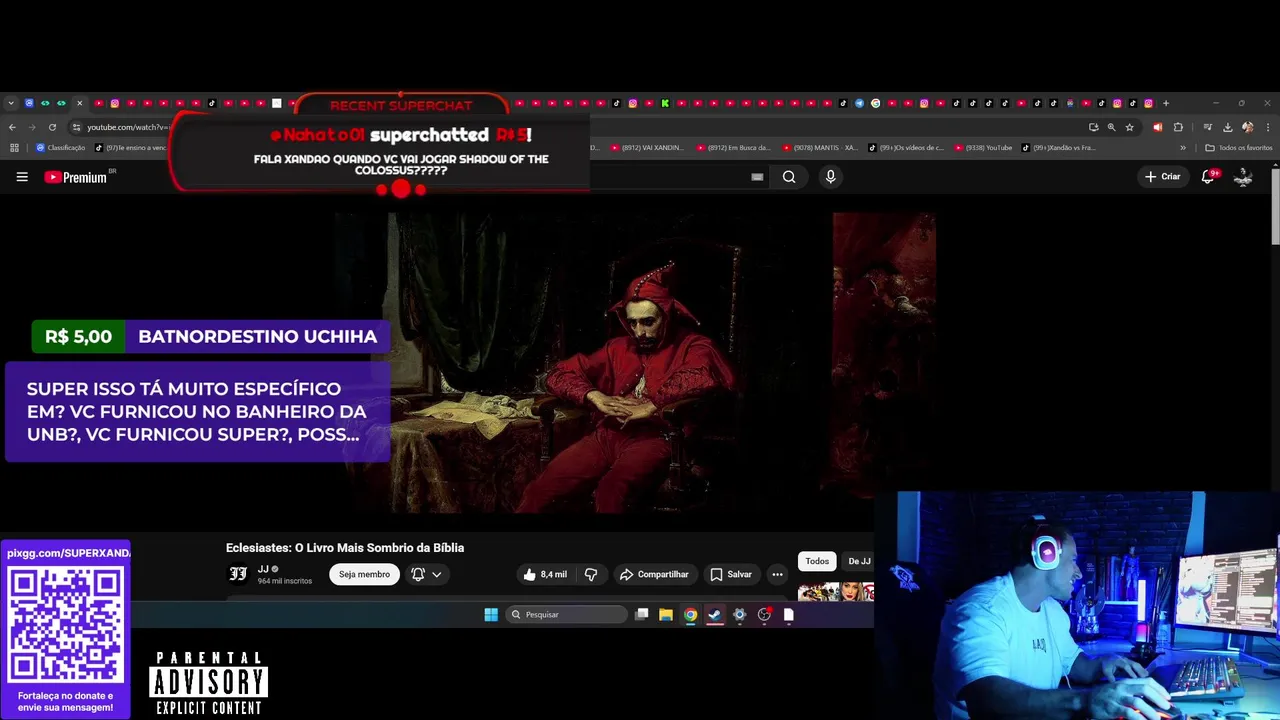The image size is (1280, 720).
Task: Open the (99+)Os vídeos de c... bookmark
Action: [906, 148]
